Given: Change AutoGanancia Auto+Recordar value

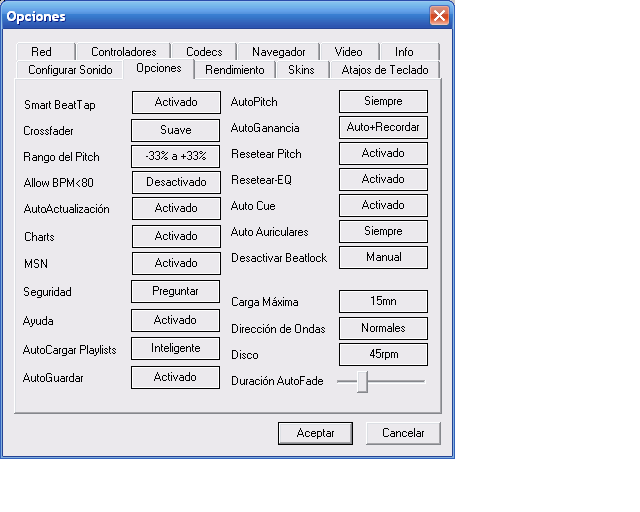Looking at the screenshot, I should click(x=383, y=128).
